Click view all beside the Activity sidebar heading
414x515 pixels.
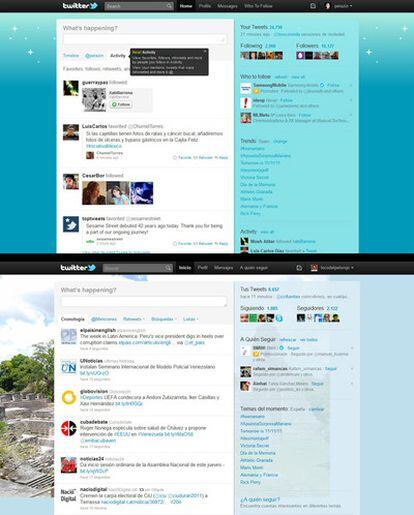pyautogui.click(x=267, y=232)
